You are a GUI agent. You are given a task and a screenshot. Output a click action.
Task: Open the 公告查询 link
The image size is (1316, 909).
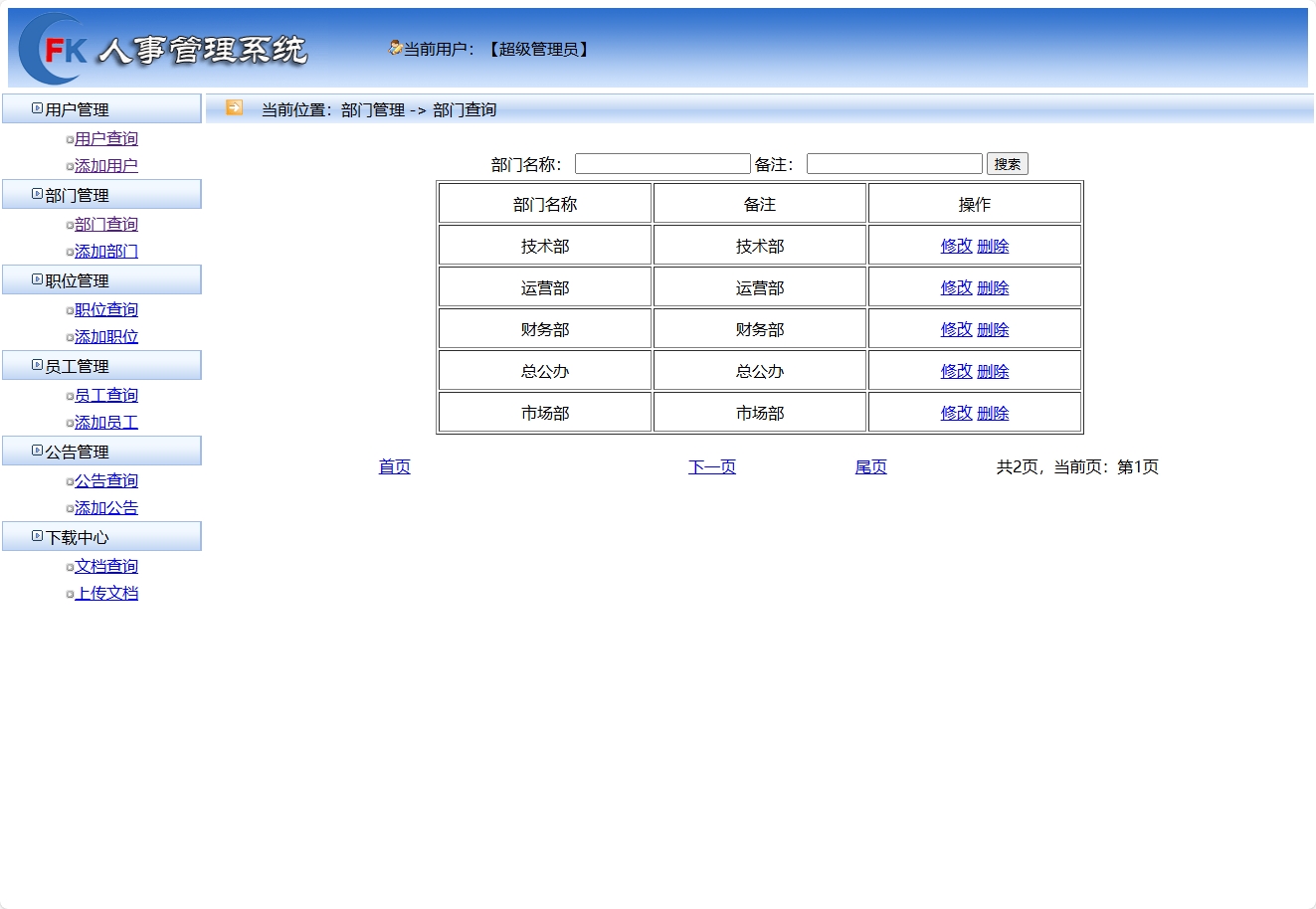[x=106, y=480]
